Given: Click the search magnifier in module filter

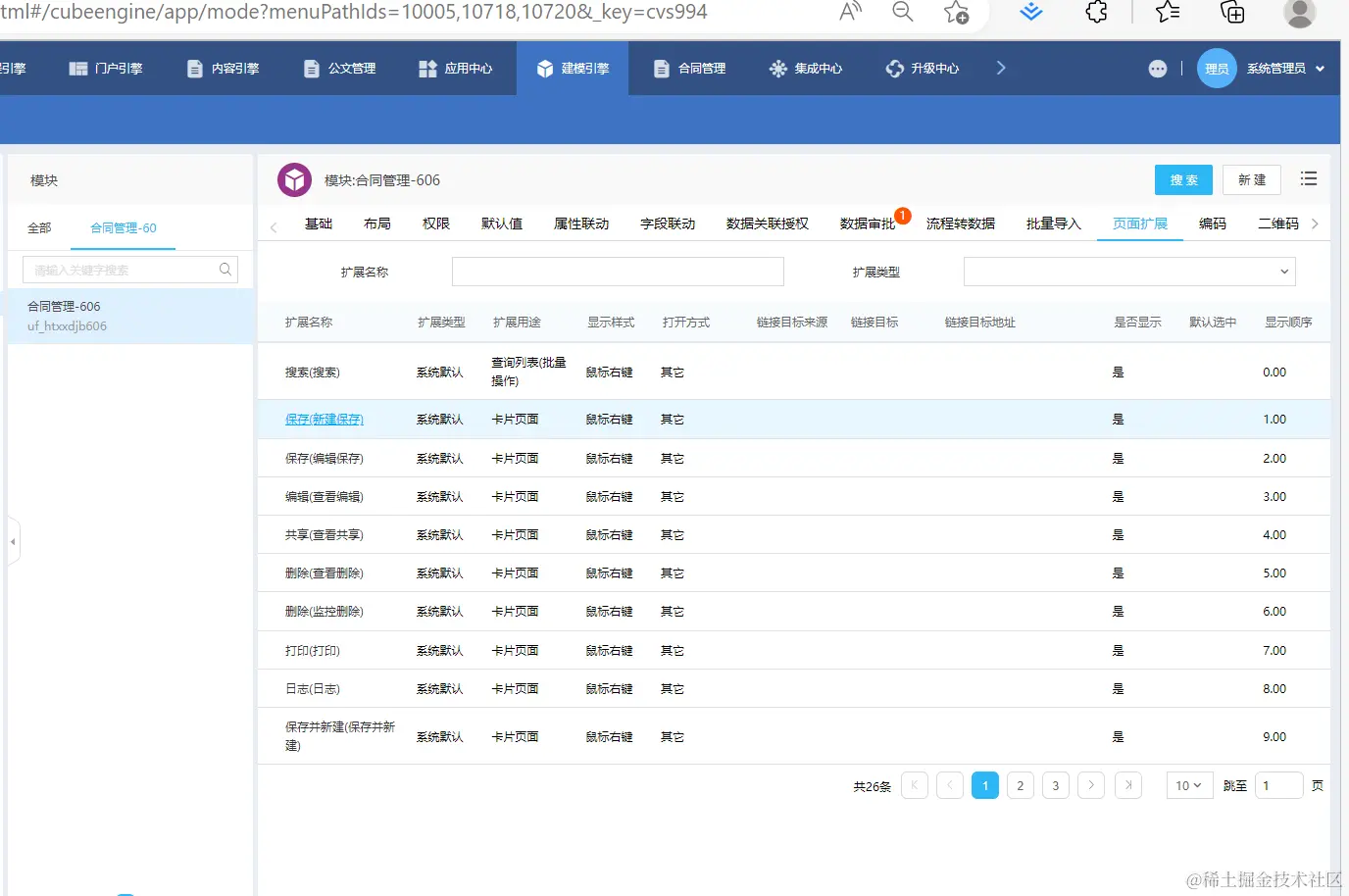Looking at the screenshot, I should 225,270.
